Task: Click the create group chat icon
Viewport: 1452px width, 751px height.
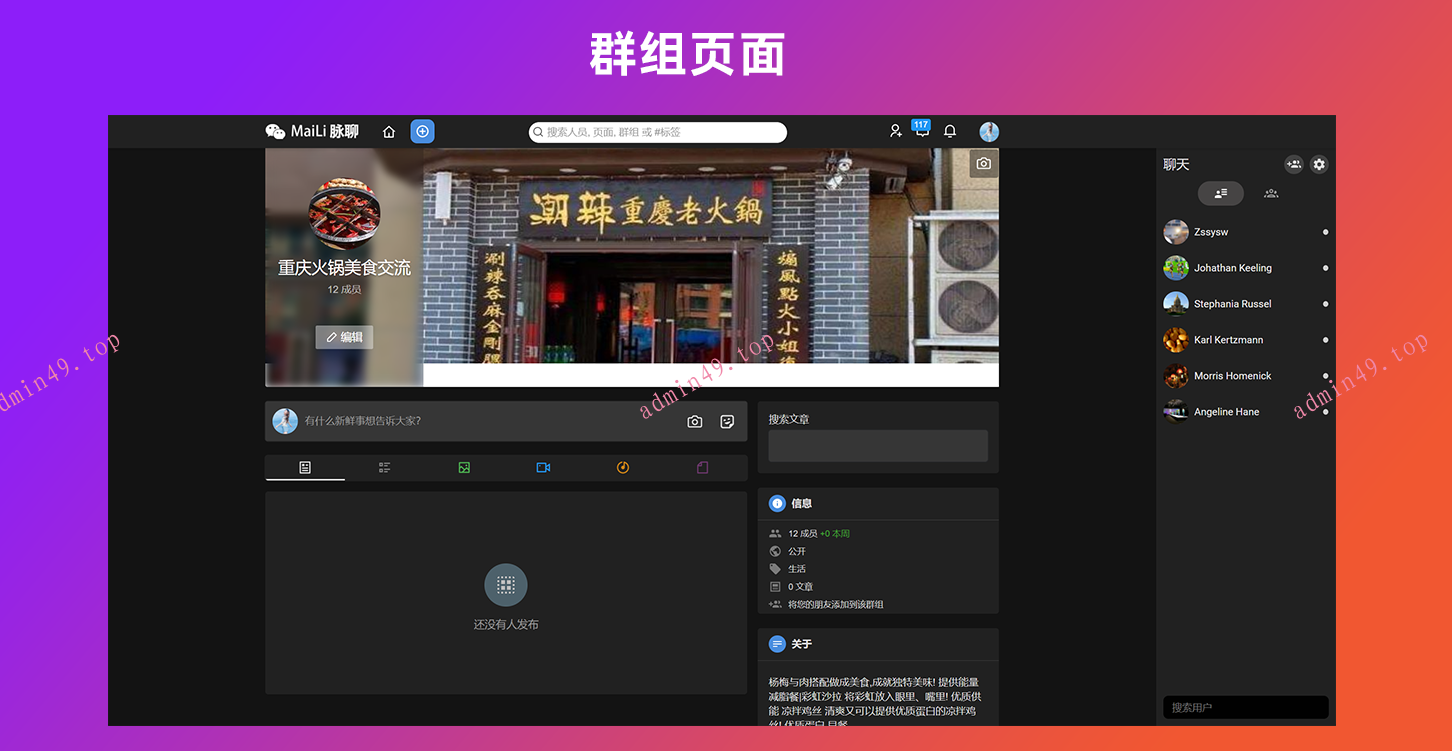Action: [x=1294, y=165]
